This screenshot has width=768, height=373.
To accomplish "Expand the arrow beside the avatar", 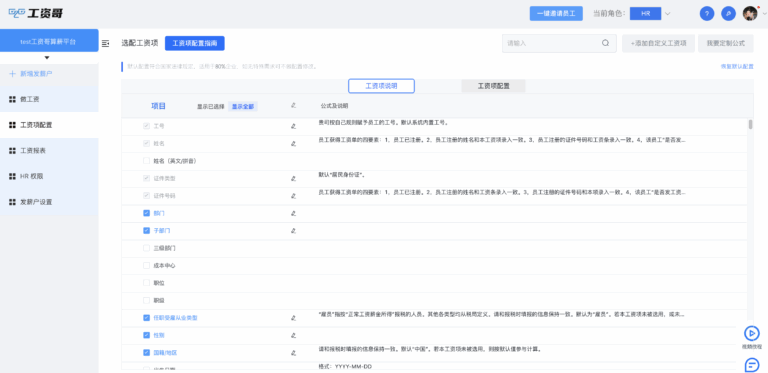I will tap(764, 14).
